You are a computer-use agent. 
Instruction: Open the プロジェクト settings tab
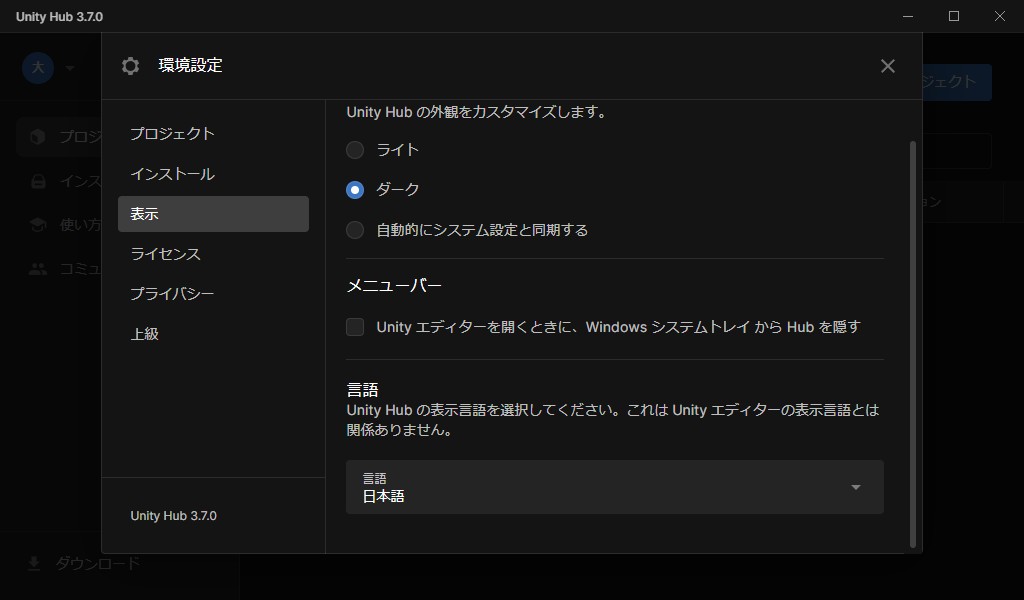(172, 134)
